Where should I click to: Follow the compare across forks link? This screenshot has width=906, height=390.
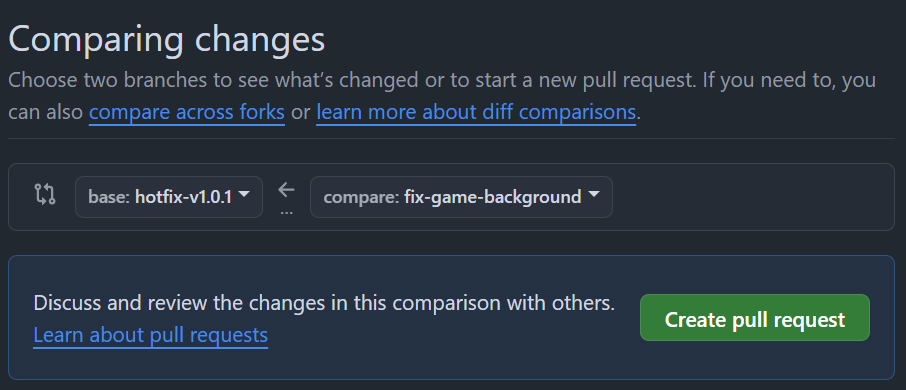tap(187, 112)
